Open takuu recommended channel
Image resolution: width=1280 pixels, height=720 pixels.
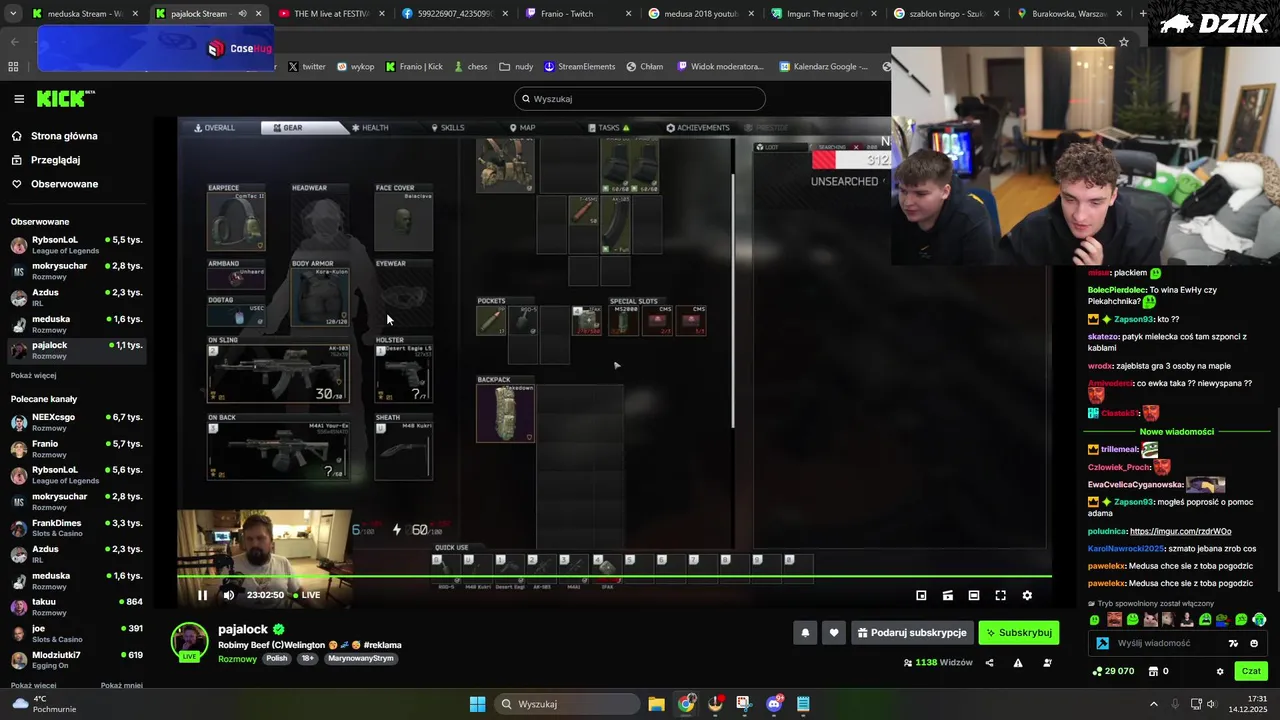point(76,607)
